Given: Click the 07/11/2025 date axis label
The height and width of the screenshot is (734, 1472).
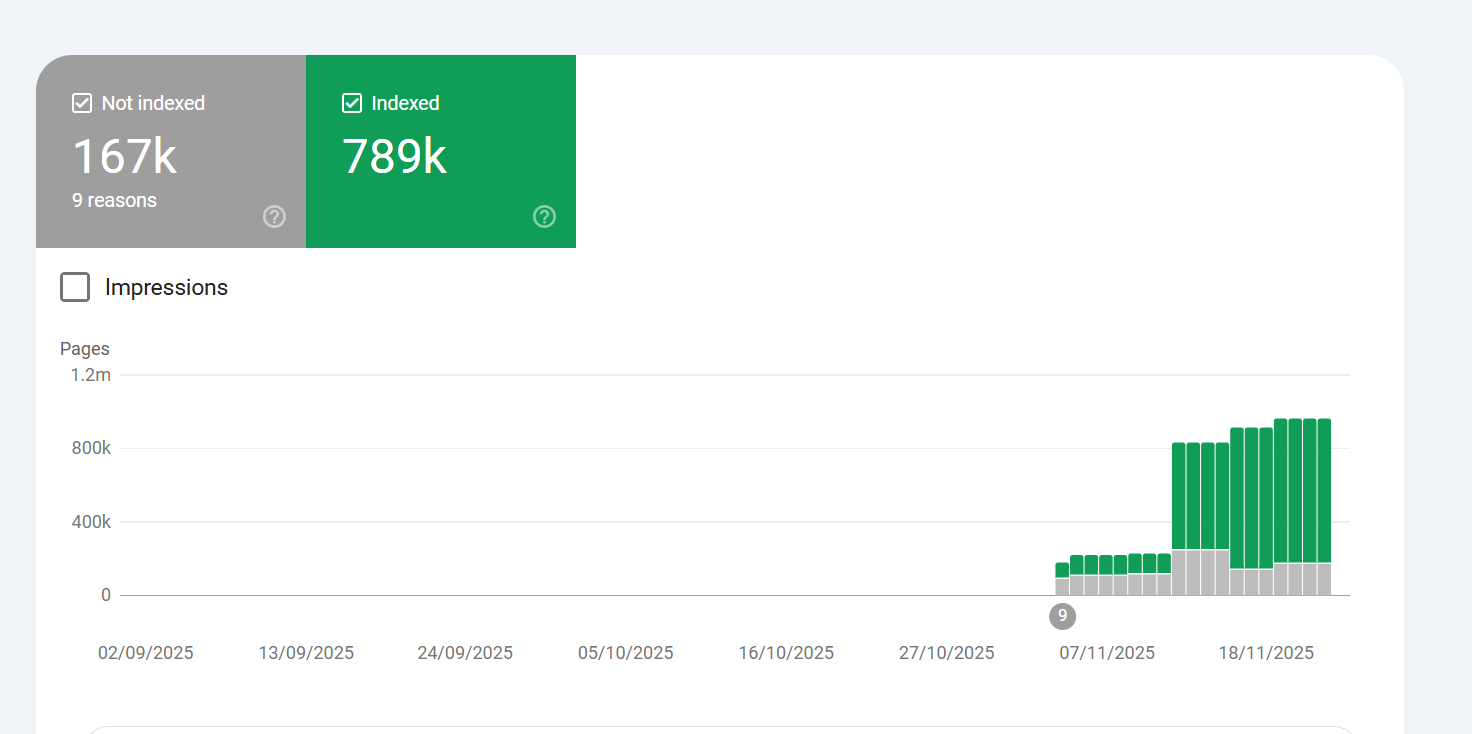Looking at the screenshot, I should point(1107,653).
